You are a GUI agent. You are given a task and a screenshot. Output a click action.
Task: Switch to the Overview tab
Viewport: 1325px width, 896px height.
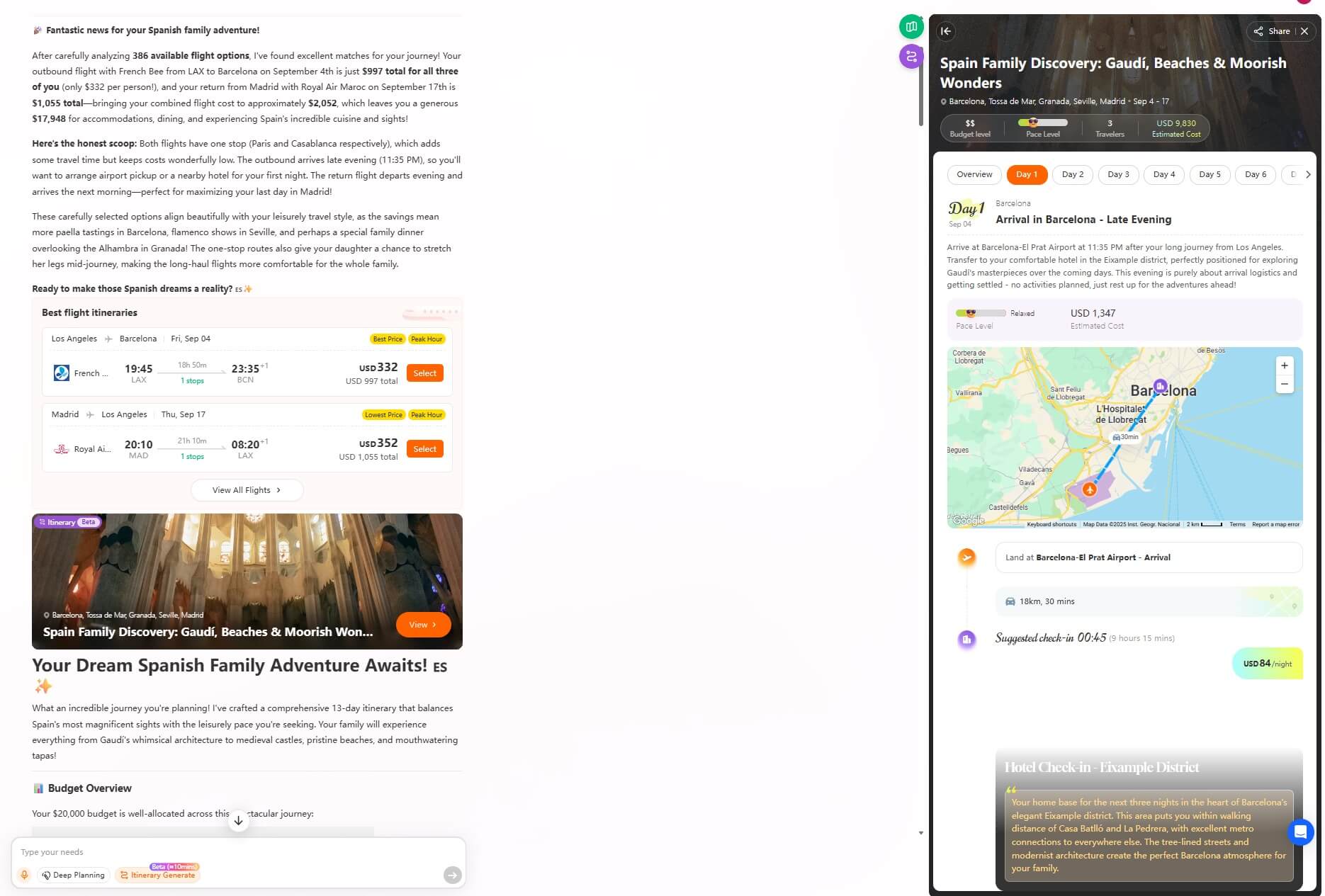974,174
